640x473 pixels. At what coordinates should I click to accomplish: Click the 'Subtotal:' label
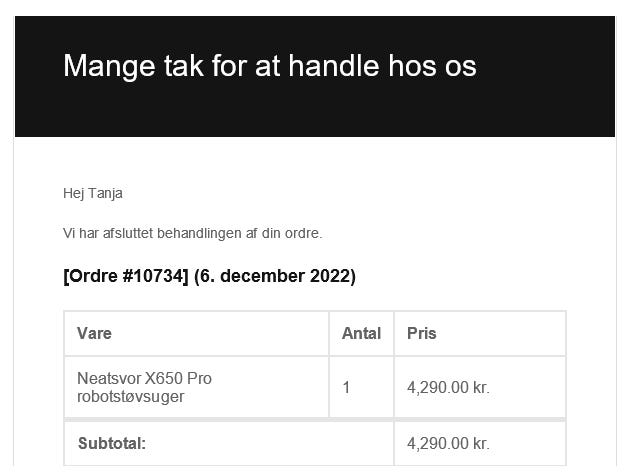pos(112,443)
